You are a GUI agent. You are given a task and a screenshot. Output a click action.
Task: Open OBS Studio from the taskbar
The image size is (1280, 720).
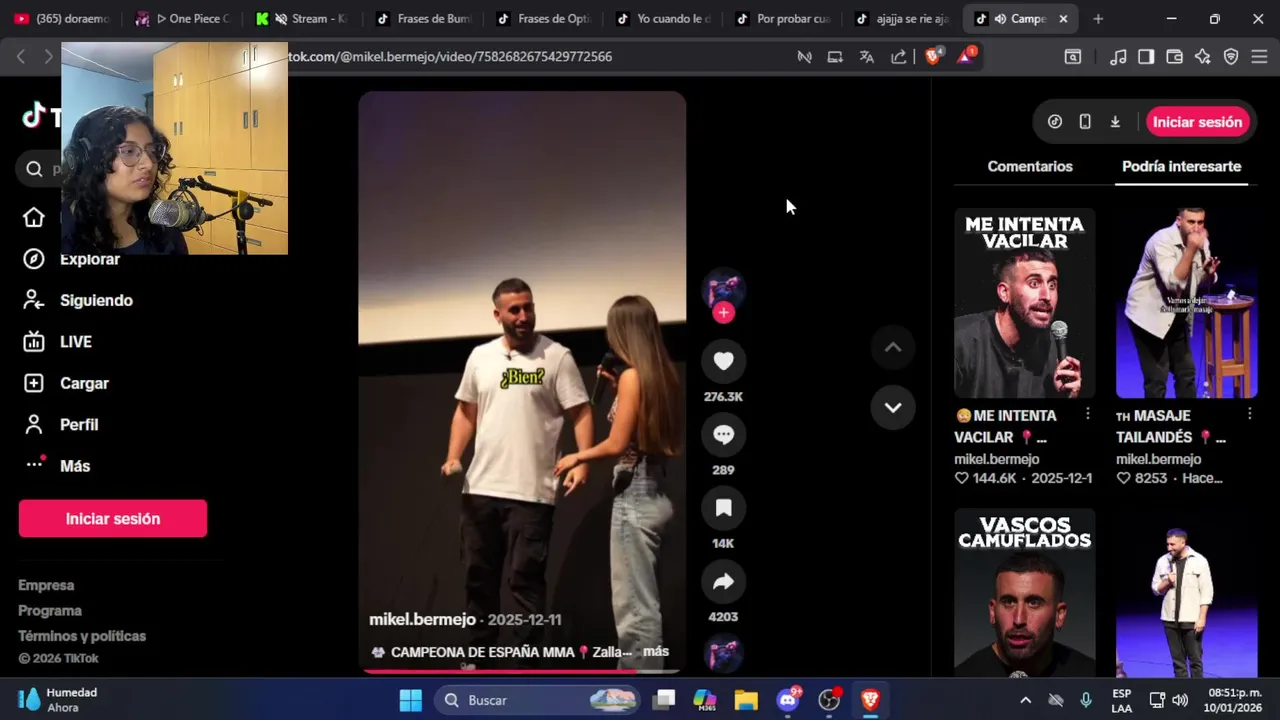tap(829, 700)
